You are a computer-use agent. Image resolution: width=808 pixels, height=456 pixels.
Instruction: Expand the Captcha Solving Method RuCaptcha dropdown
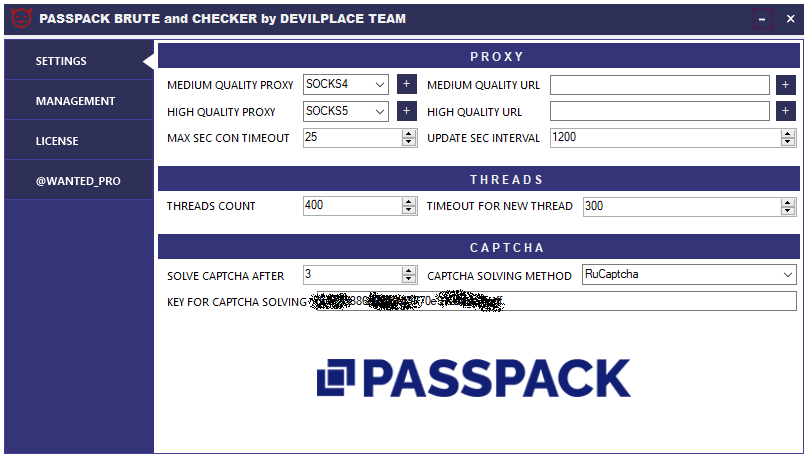[x=689, y=274]
